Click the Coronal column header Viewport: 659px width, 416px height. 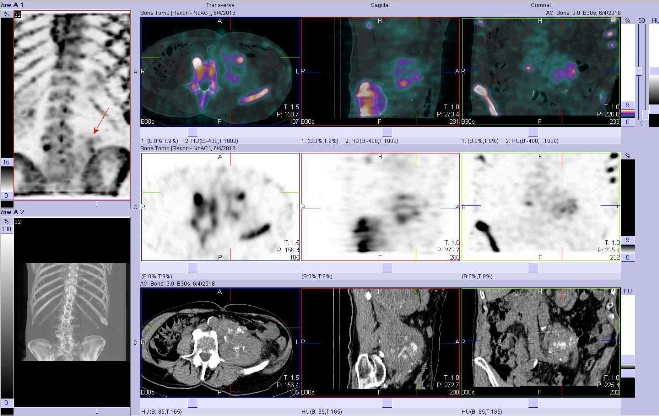(541, 5)
